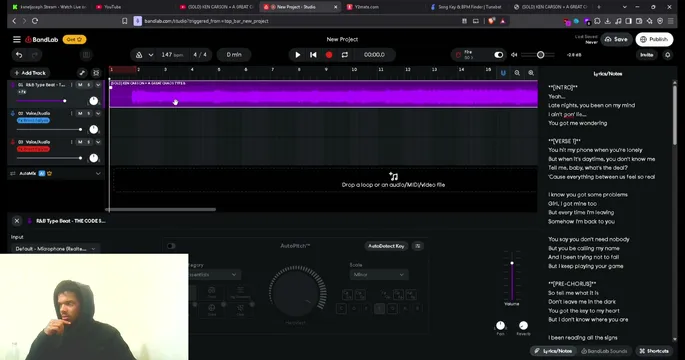Toggle the Fire effect switch off

pyautogui.click(x=498, y=55)
